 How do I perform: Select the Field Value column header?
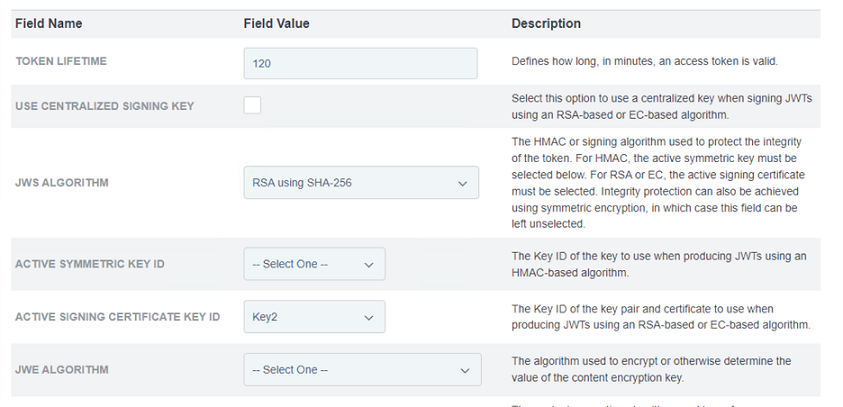276,24
